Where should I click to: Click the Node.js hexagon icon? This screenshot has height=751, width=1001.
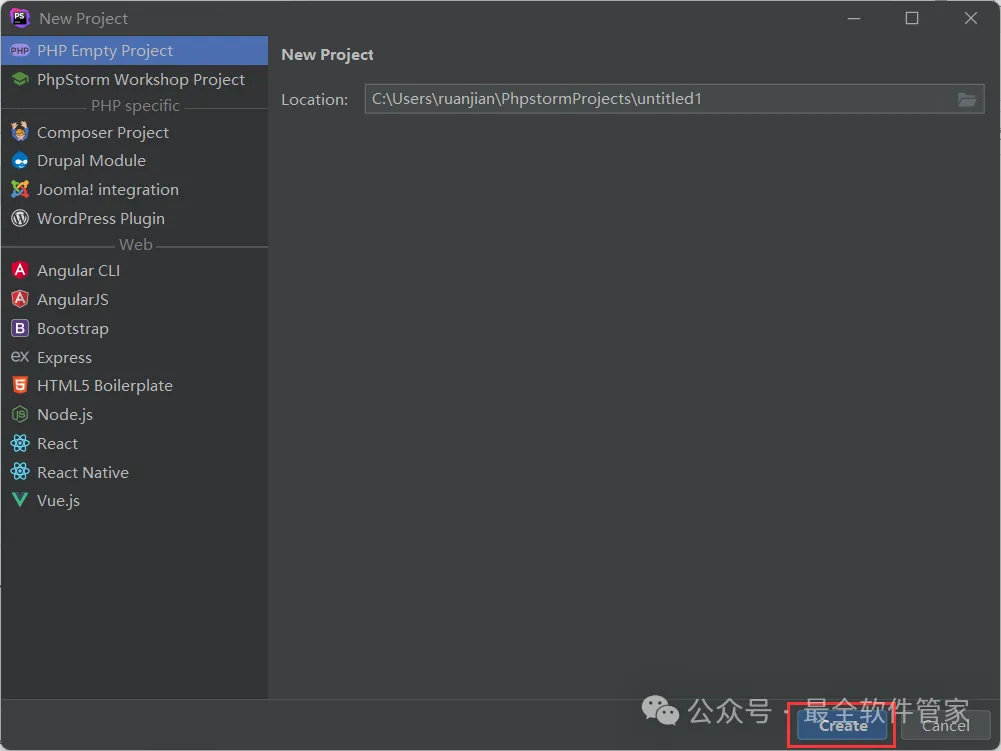point(20,414)
